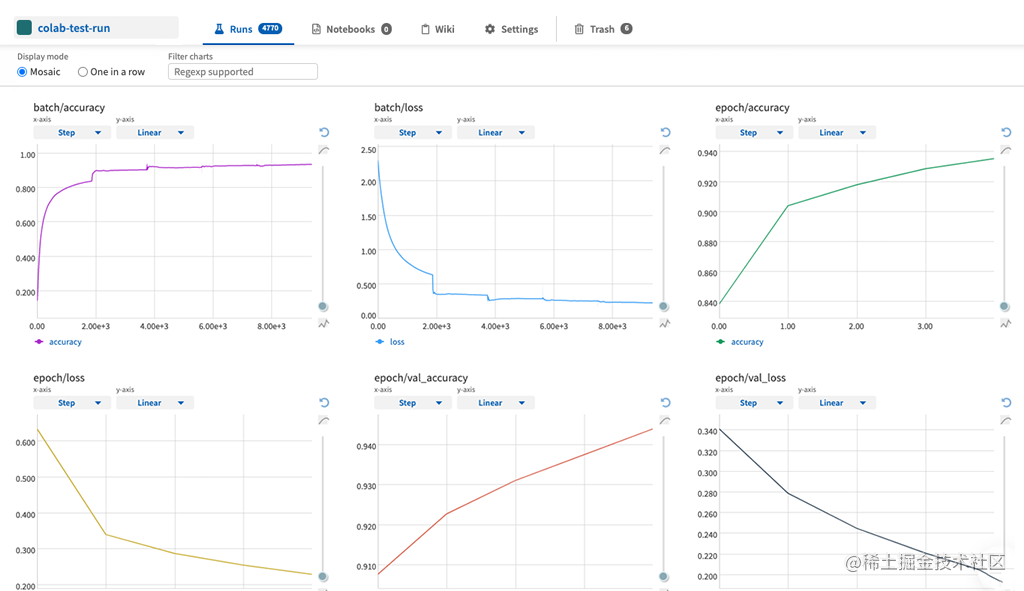Open the Notebooks tab
This screenshot has height=591, width=1024.
coord(351,29)
